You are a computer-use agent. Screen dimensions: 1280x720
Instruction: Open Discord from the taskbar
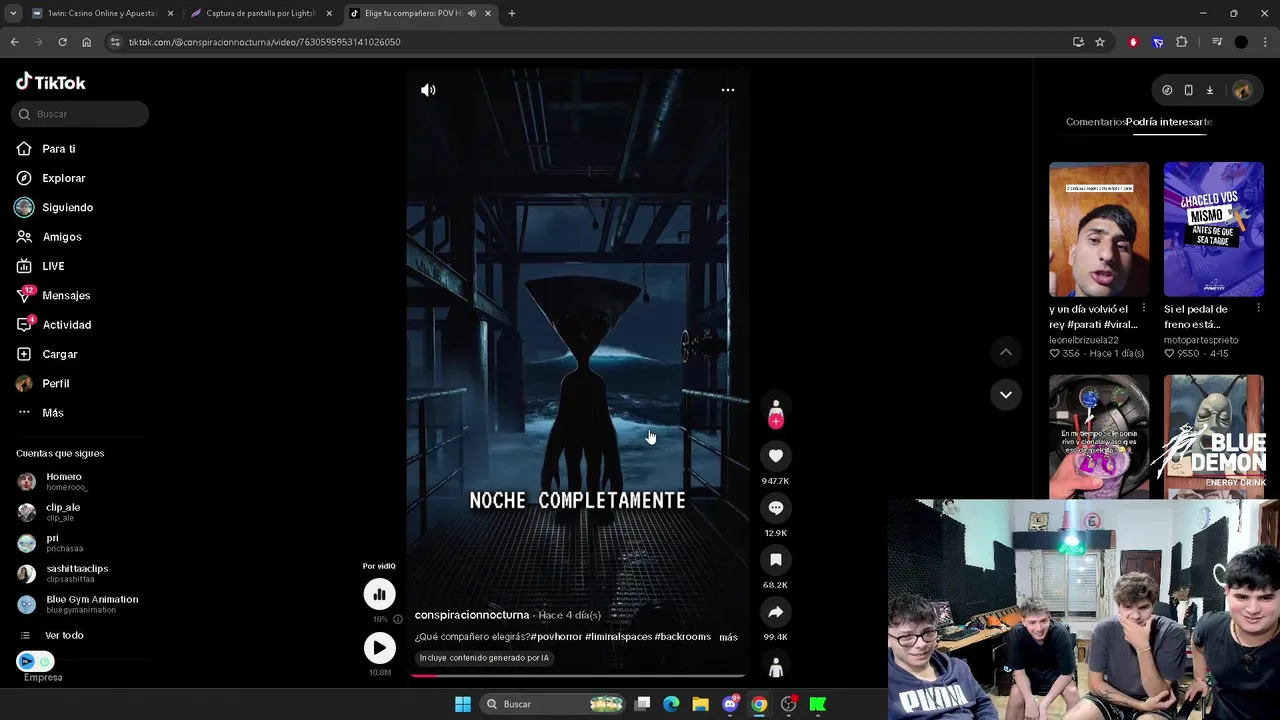[x=730, y=704]
